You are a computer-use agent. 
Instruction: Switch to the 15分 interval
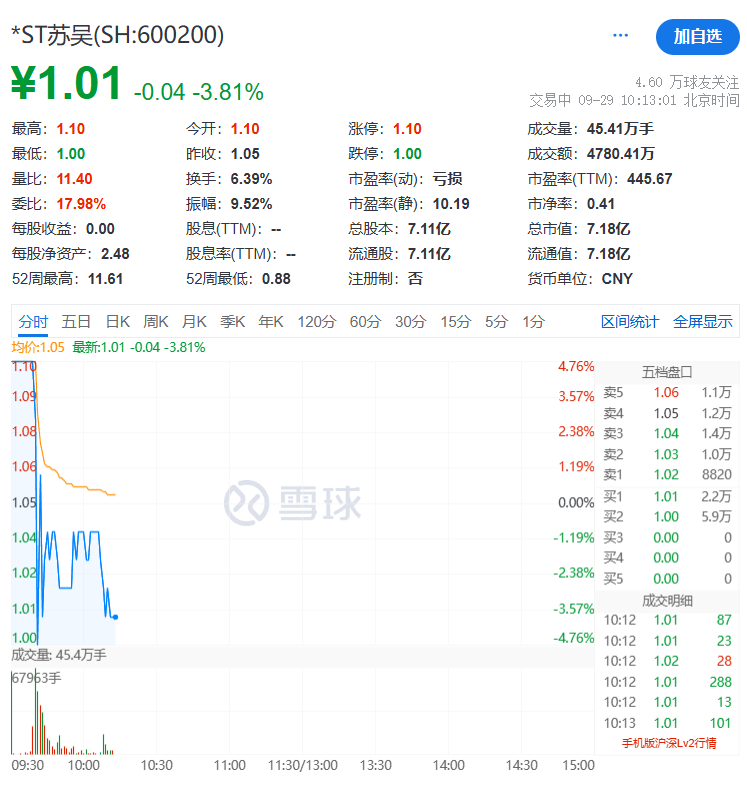[455, 321]
